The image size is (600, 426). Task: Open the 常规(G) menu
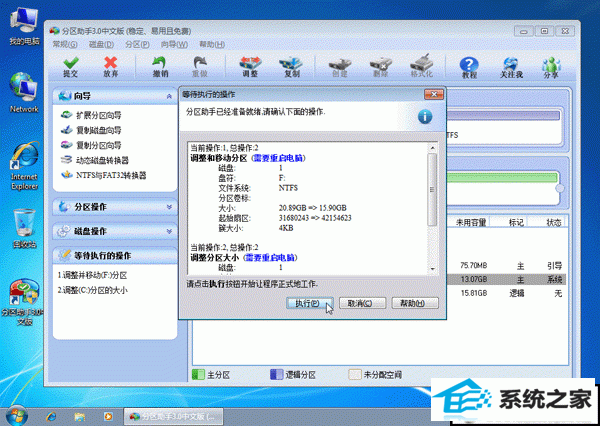65,44
